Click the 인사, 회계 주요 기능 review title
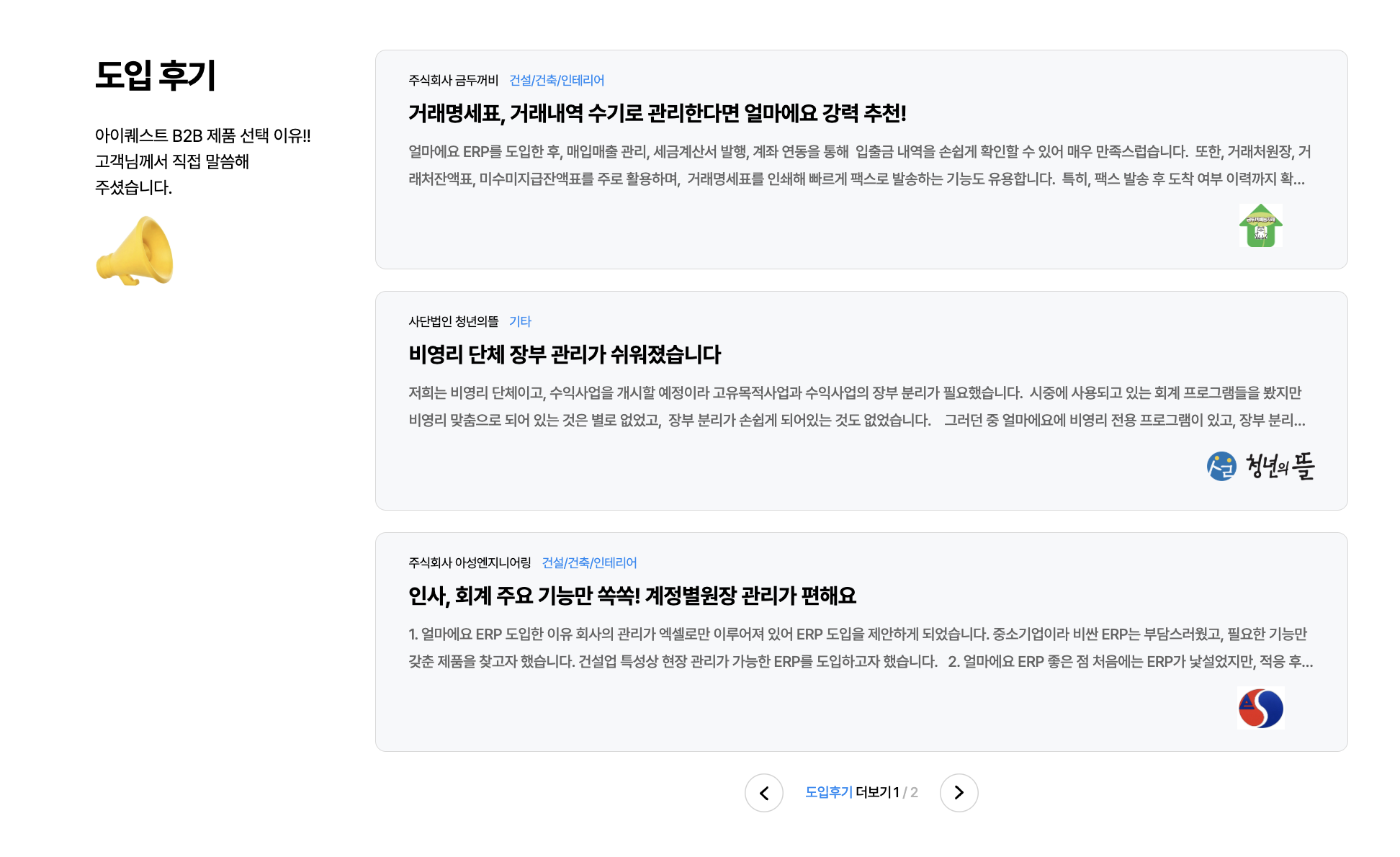This screenshot has width=1400, height=857. click(634, 596)
